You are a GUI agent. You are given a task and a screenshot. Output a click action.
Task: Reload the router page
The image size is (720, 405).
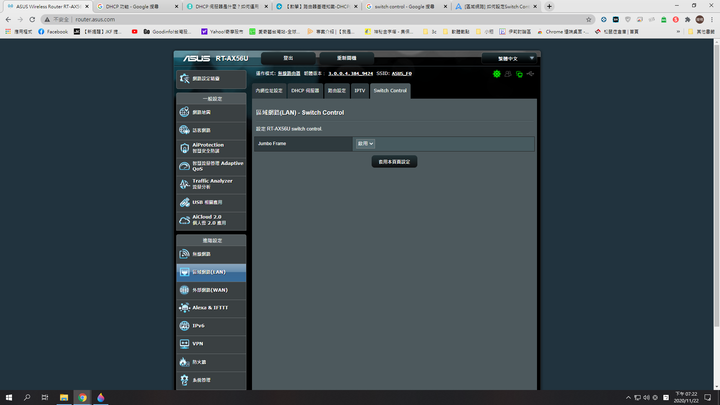32,19
